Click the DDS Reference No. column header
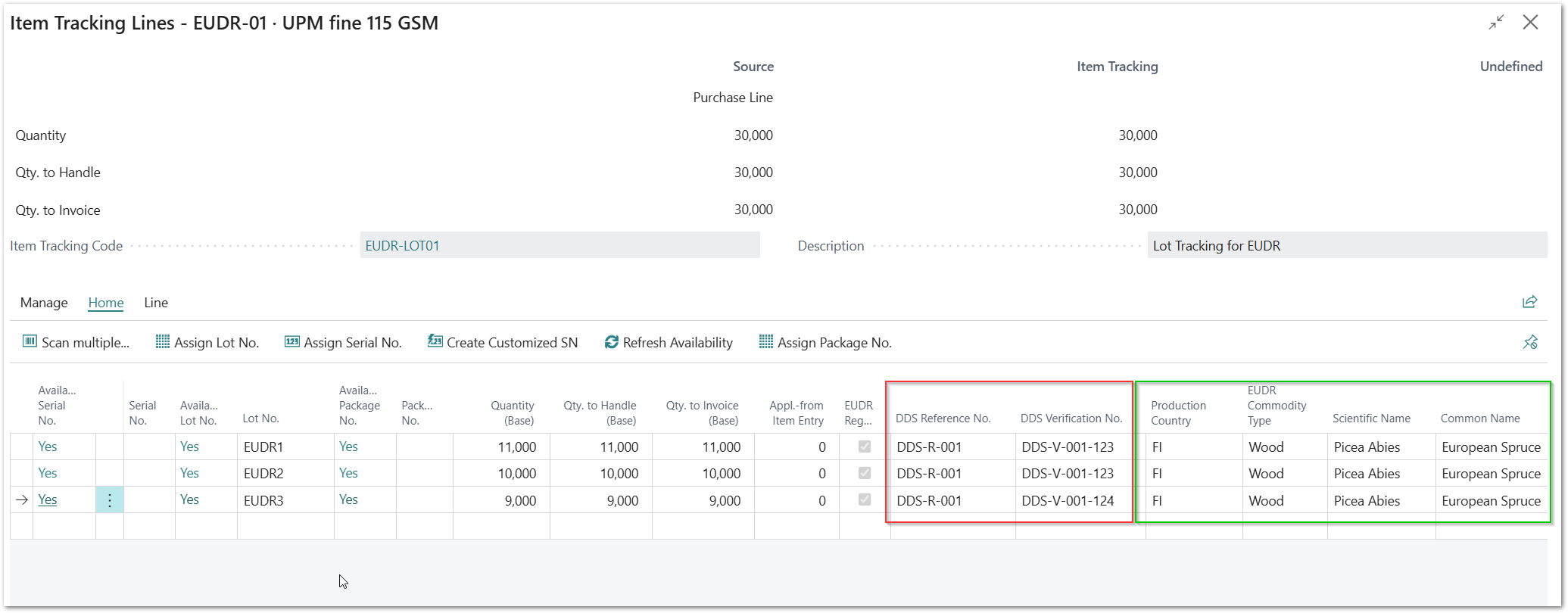 pyautogui.click(x=943, y=419)
